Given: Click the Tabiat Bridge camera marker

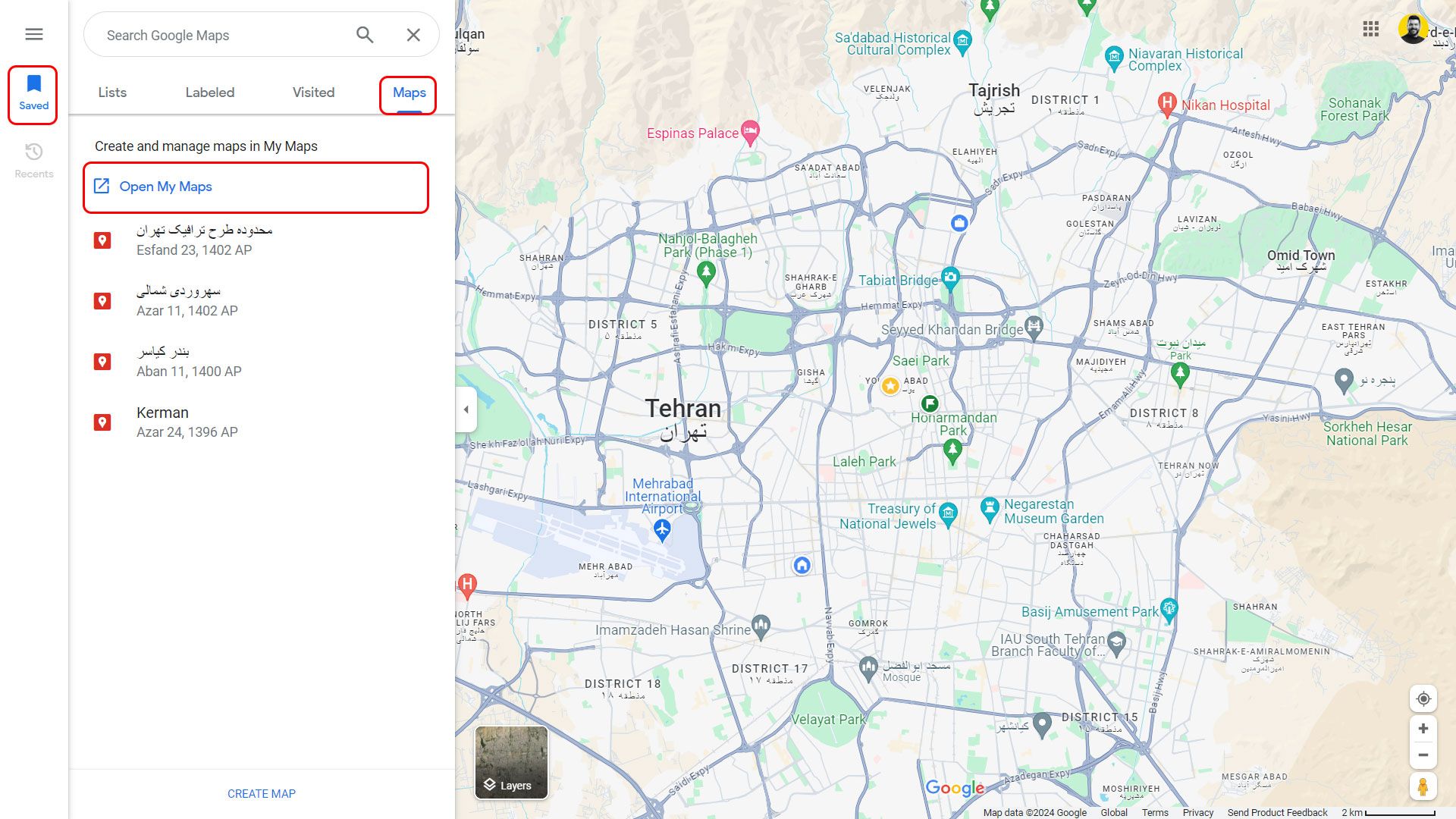Looking at the screenshot, I should 950,278.
